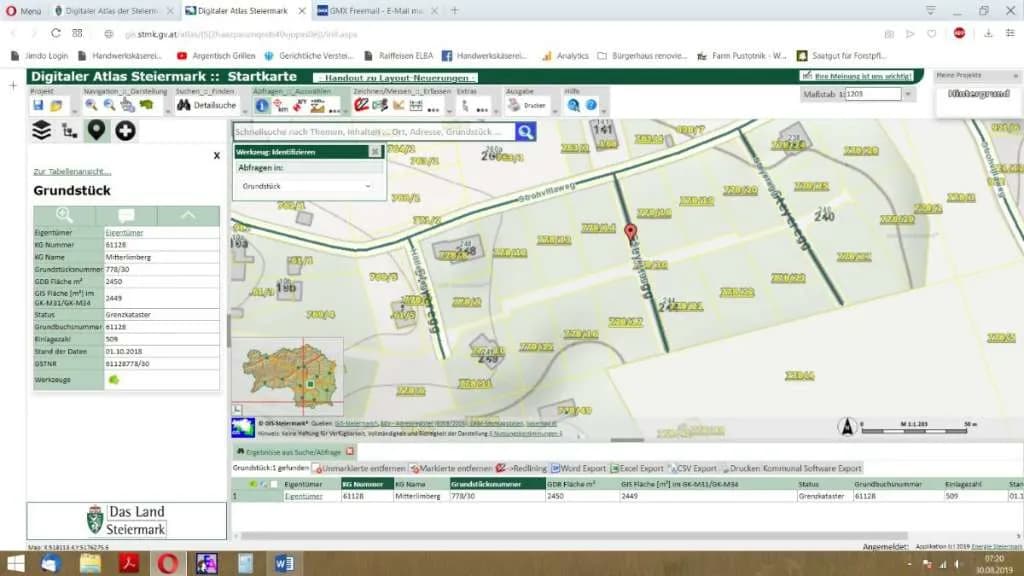Show more Extras tools via dots
Image resolution: width=1024 pixels, height=576 pixels.
483,109
